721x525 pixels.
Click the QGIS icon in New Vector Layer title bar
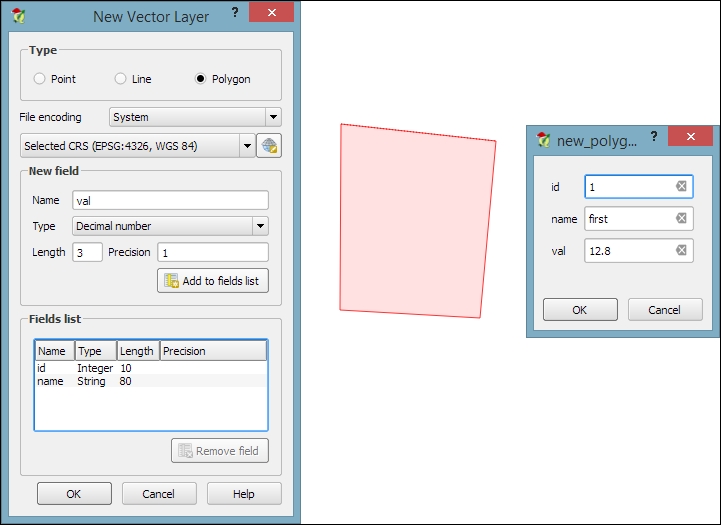(x=18, y=16)
